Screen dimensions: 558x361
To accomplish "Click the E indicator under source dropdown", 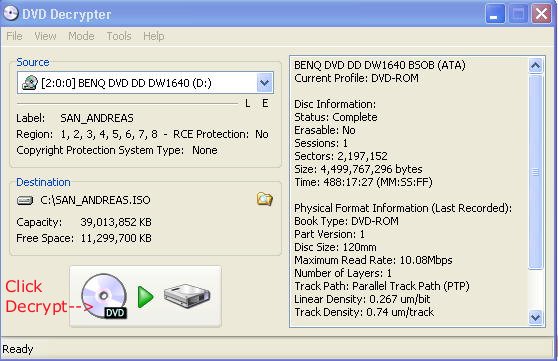I will coord(265,103).
